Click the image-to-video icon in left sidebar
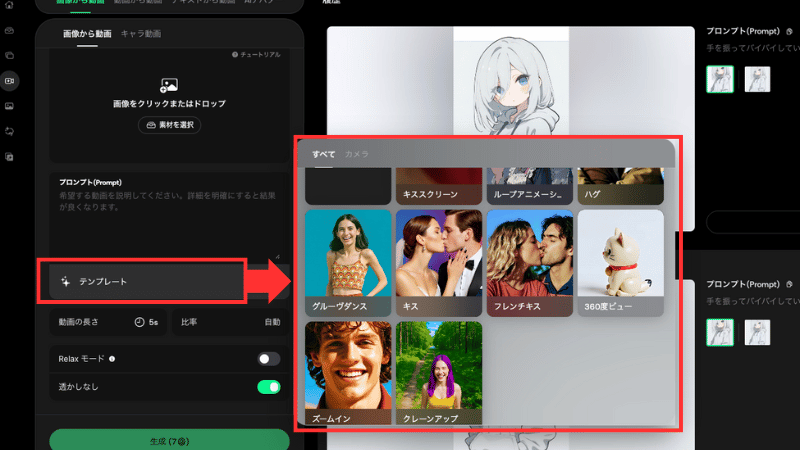Viewport: 800px width, 450px height. (x=10, y=80)
